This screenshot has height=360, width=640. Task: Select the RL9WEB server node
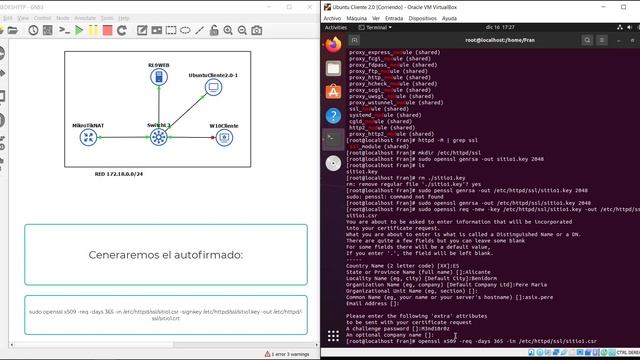(159, 77)
